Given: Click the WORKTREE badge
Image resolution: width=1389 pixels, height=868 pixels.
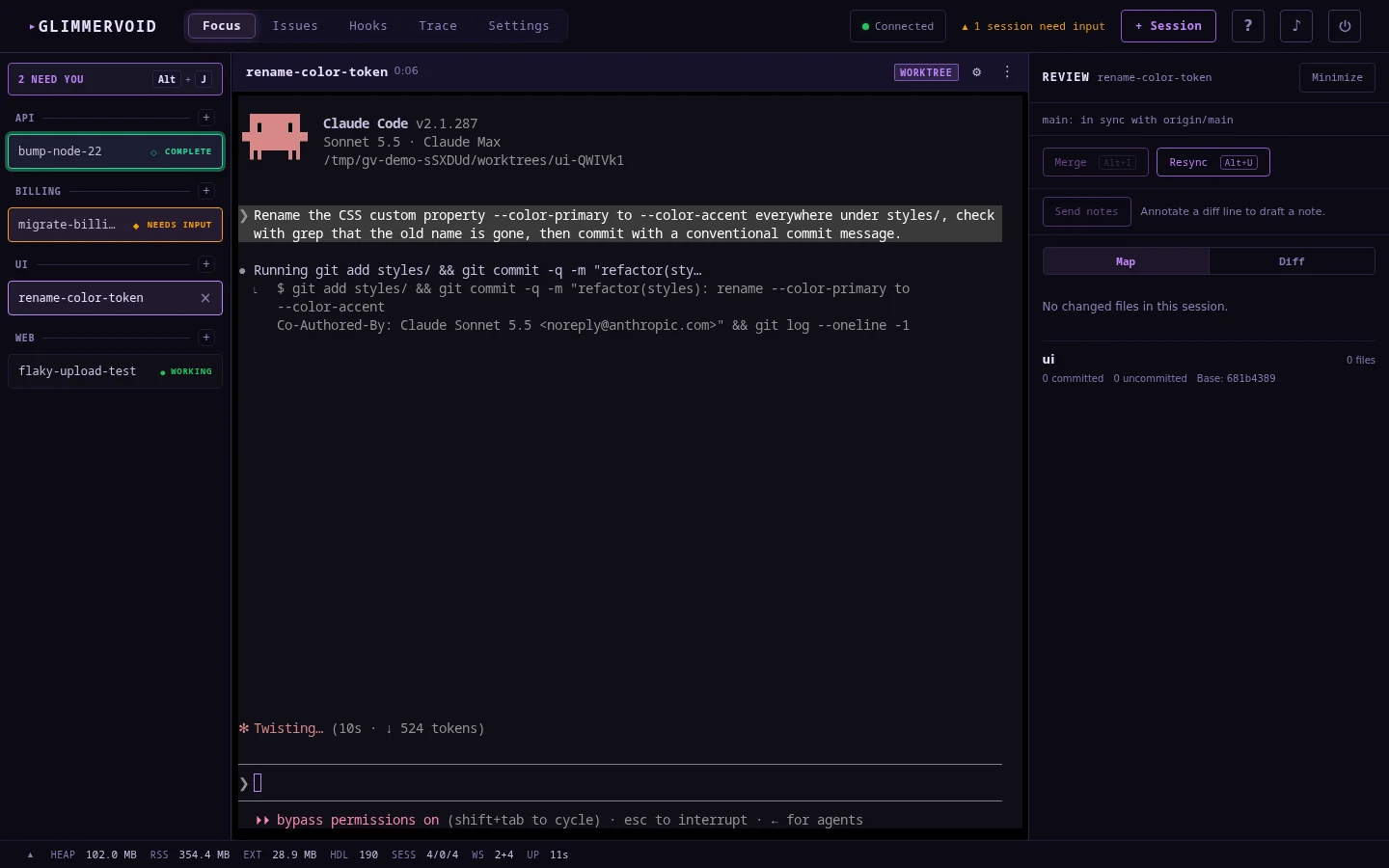Looking at the screenshot, I should pos(926,72).
